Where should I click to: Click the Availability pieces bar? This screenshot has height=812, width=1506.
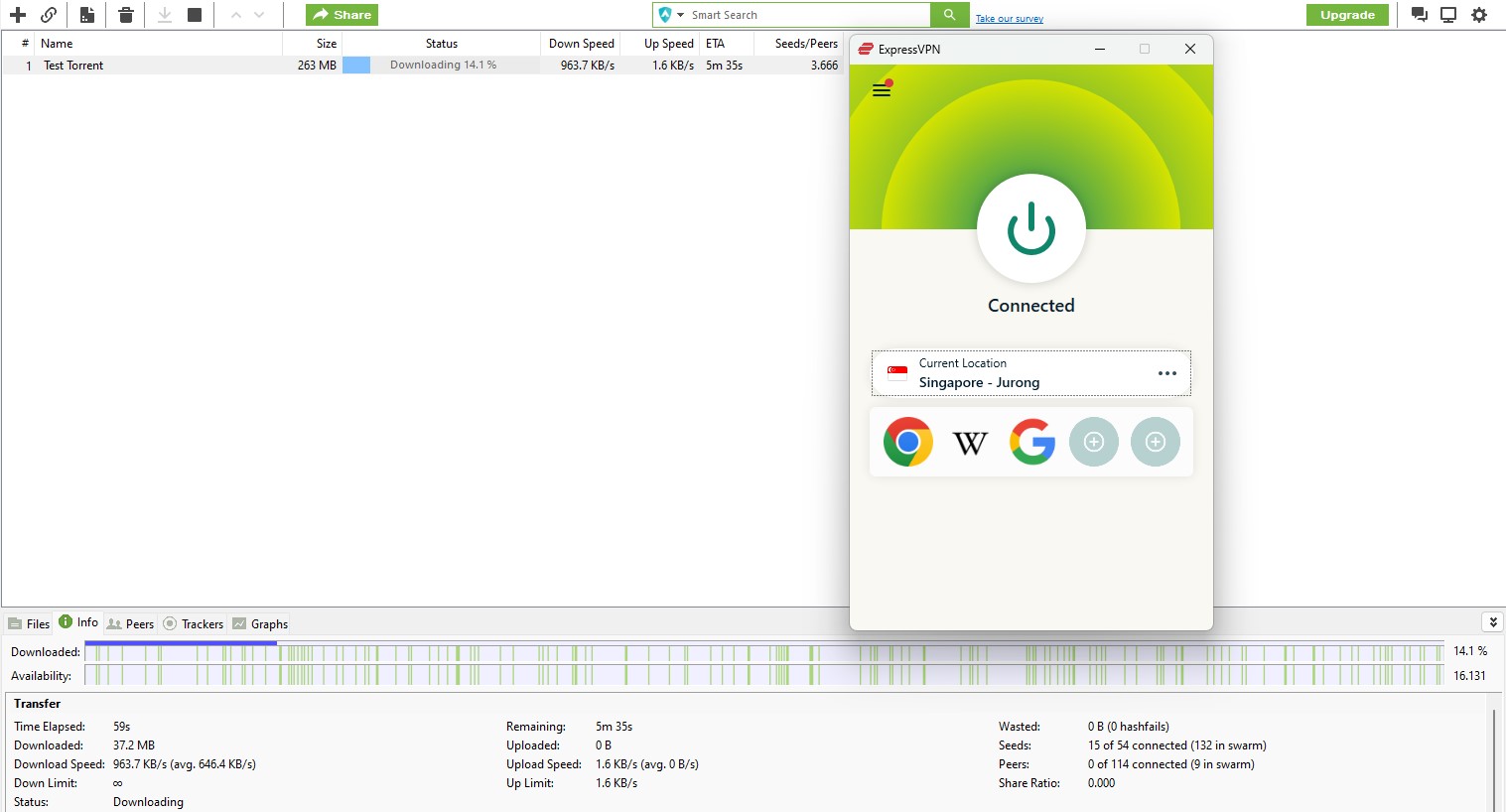(763, 675)
